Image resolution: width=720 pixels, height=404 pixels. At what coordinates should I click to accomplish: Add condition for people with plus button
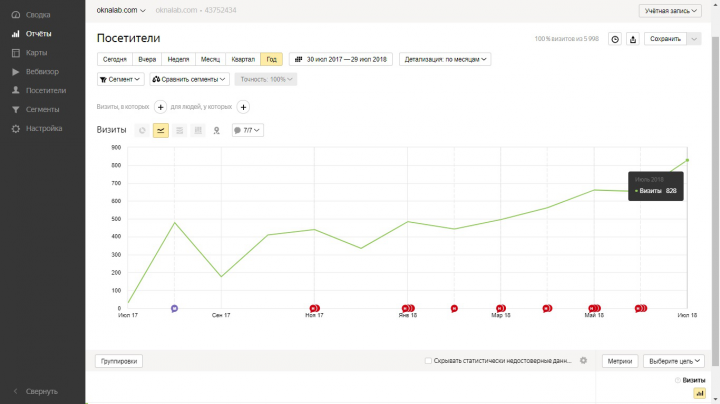pyautogui.click(x=243, y=107)
